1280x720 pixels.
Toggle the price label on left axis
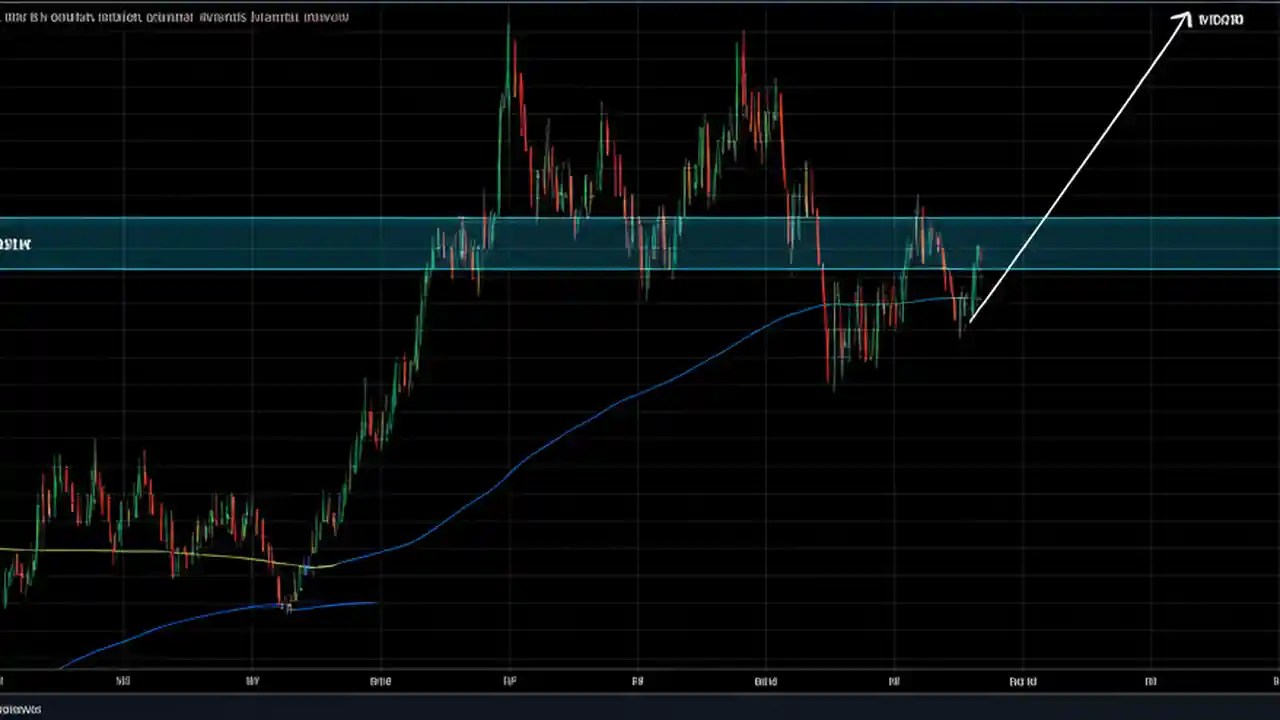click(x=14, y=244)
